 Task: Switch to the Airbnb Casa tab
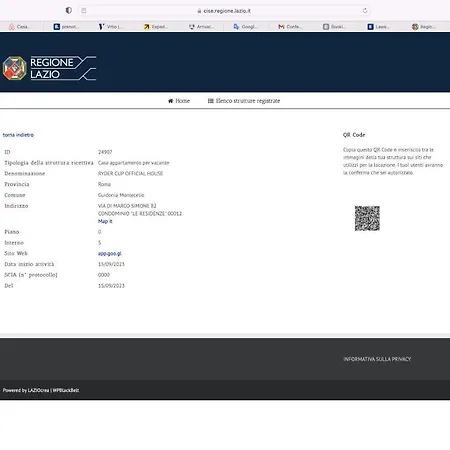pyautogui.click(x=20, y=27)
